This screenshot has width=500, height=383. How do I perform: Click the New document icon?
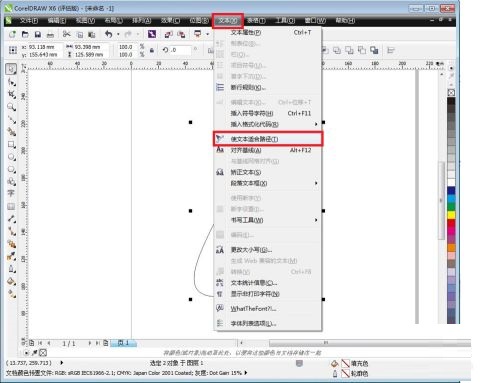click(x=12, y=34)
